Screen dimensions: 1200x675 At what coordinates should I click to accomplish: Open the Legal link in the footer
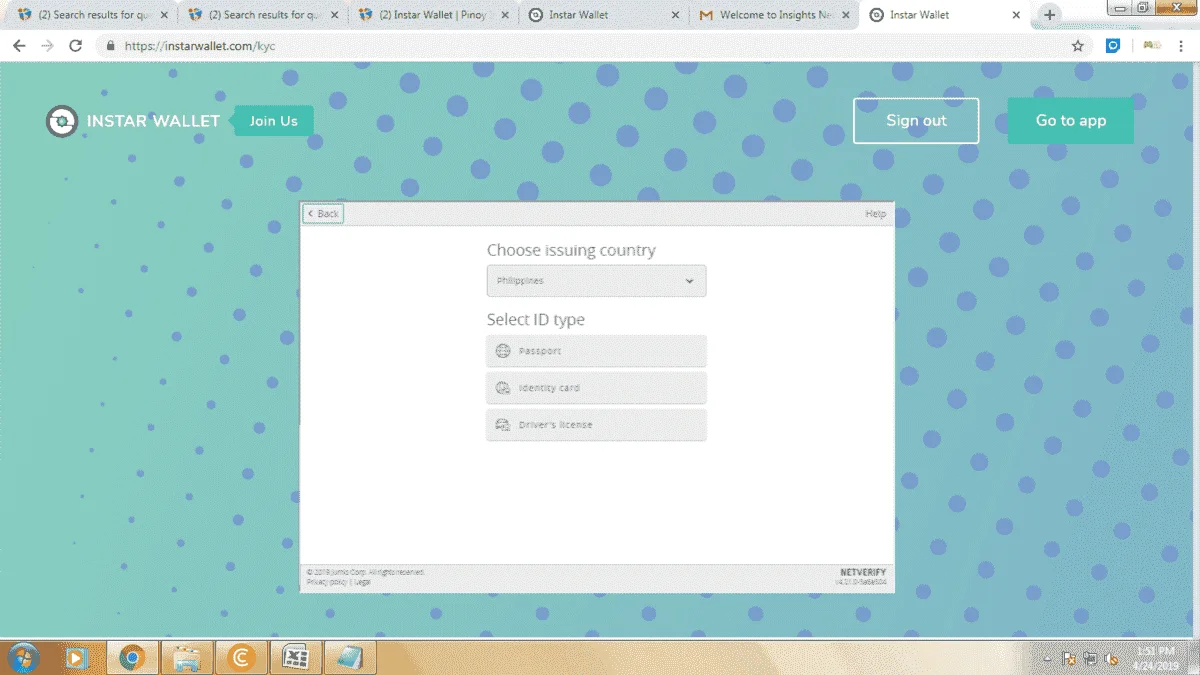[x=362, y=581]
